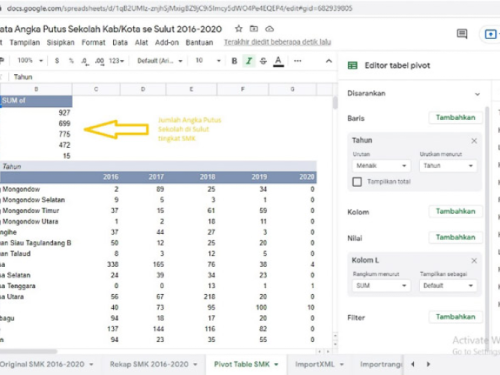The image size is (500, 375).
Task: Select the 2020 column header cell
Action: pyautogui.click(x=293, y=177)
